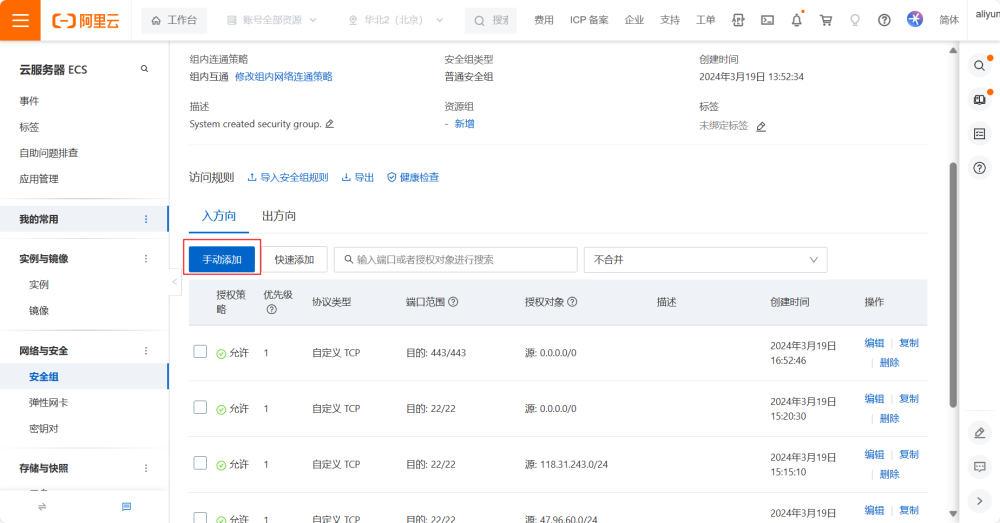Open 网络与安全 options dots
The height and width of the screenshot is (523, 1000).
(x=146, y=351)
